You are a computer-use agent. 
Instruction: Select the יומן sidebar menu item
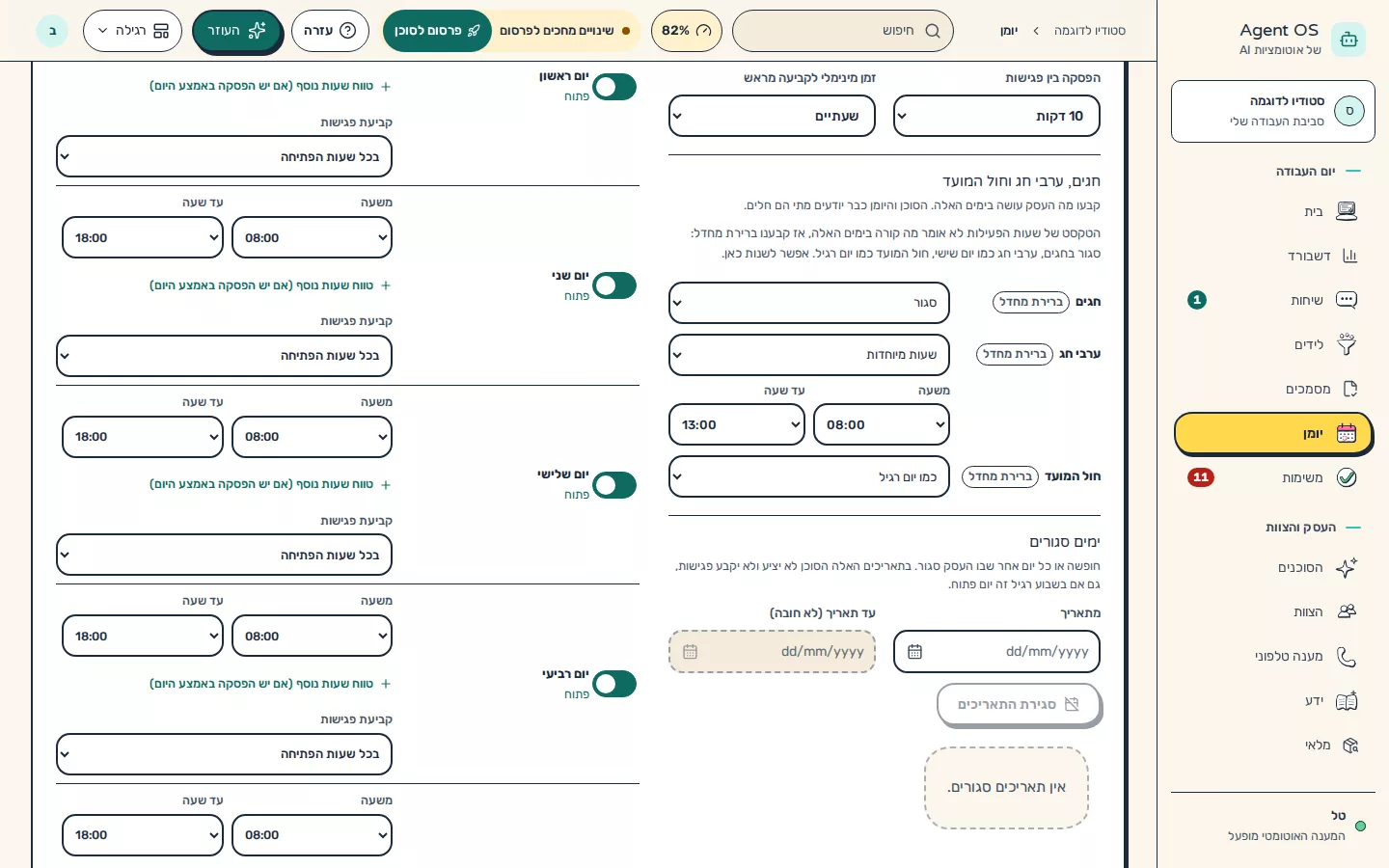point(1273,434)
